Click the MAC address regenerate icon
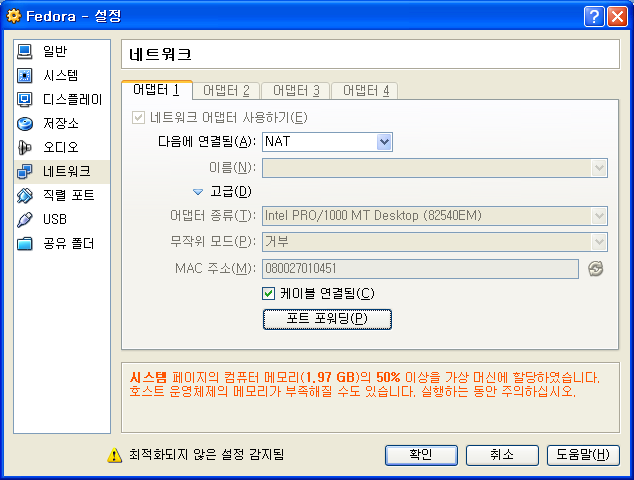Viewport: 634px width, 480px height. (595, 269)
